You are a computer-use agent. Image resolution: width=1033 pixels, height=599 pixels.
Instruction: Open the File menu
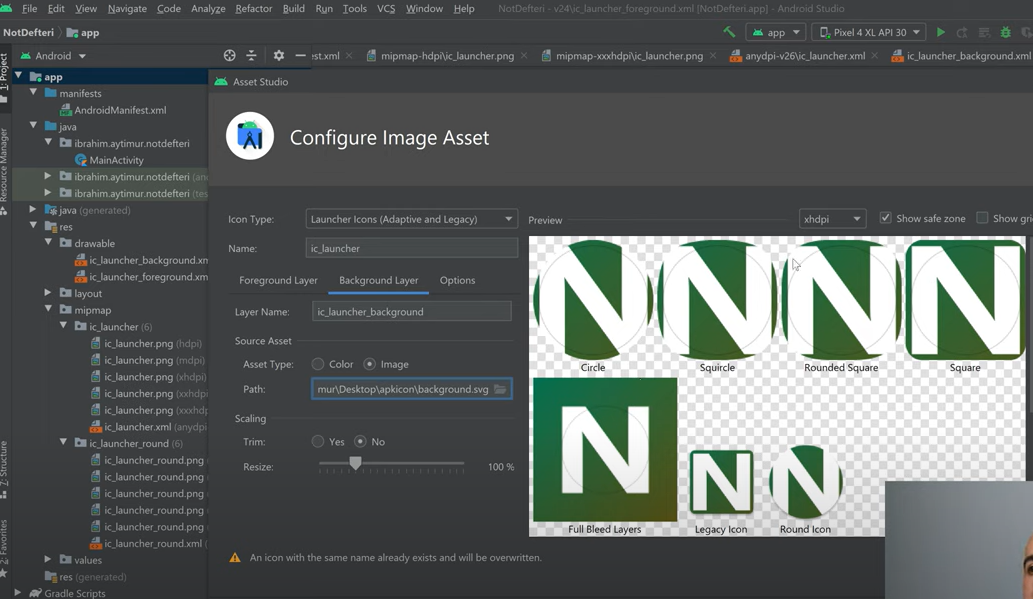[x=30, y=9]
